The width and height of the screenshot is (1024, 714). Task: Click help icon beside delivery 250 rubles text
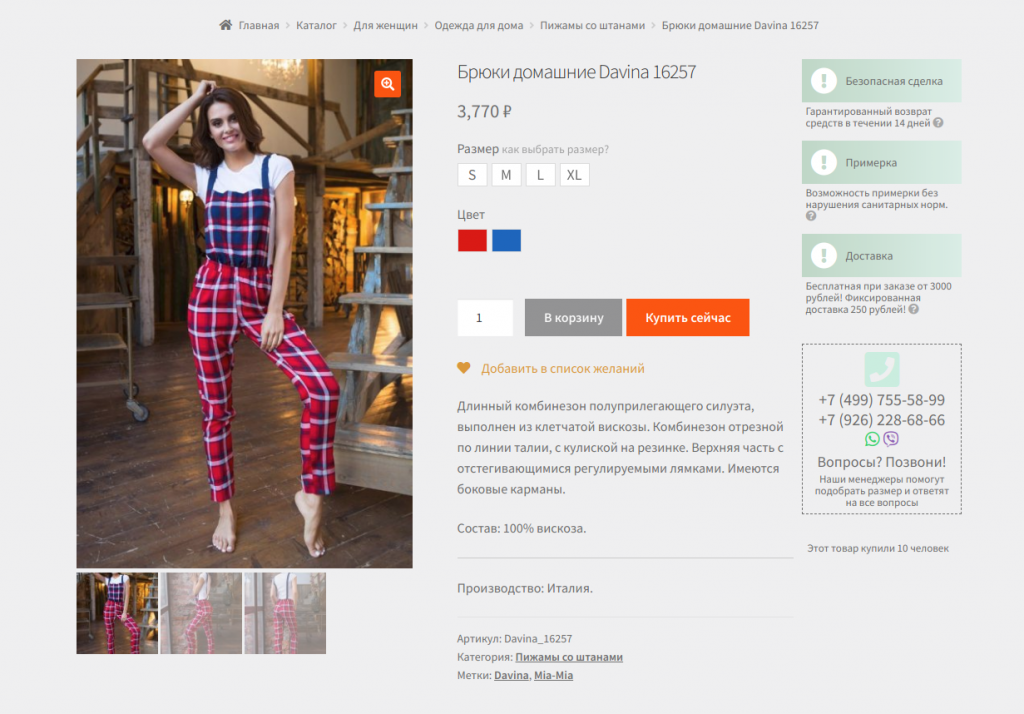(x=914, y=310)
